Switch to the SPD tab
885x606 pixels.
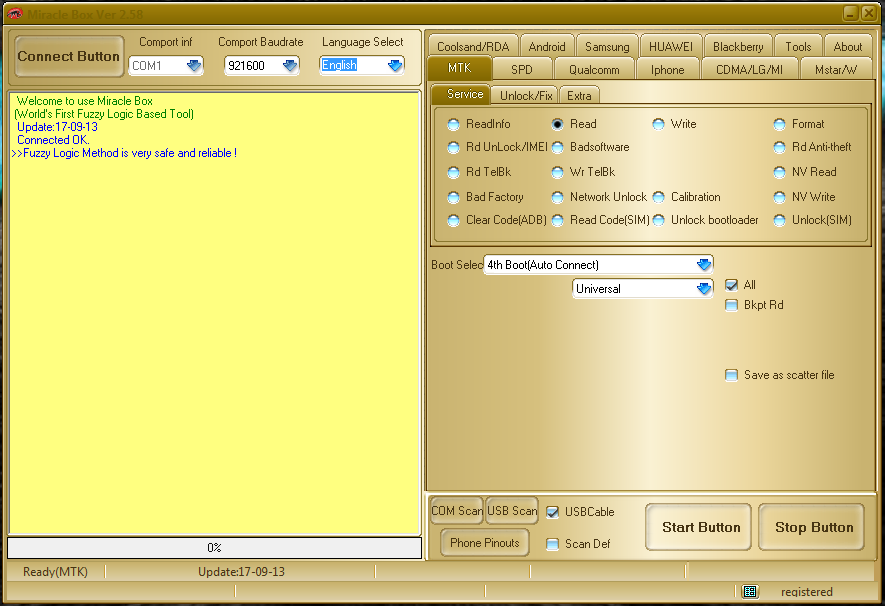click(522, 69)
